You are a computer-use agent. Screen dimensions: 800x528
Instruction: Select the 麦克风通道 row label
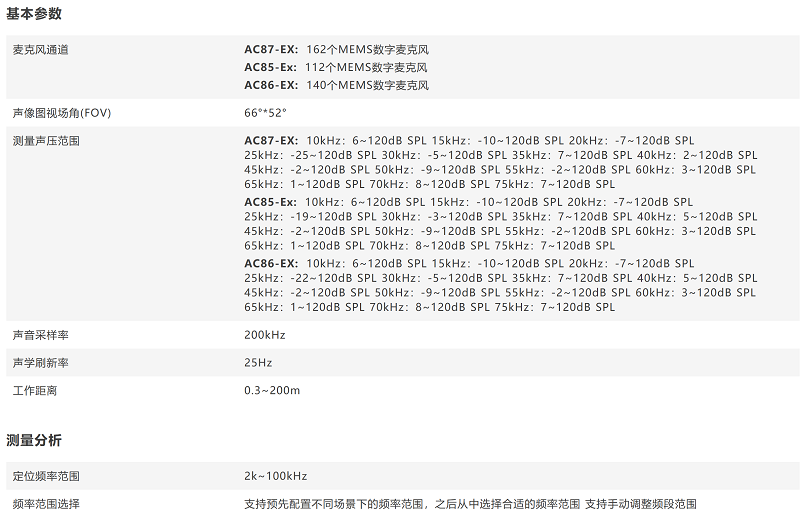[41, 50]
